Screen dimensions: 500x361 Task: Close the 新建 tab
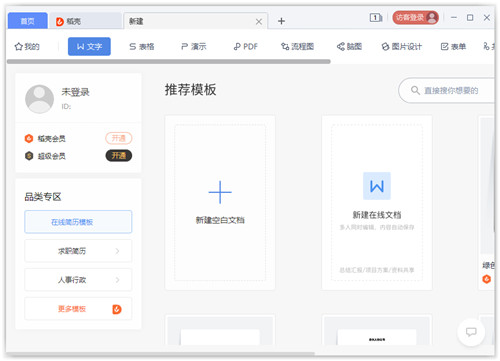(259, 22)
